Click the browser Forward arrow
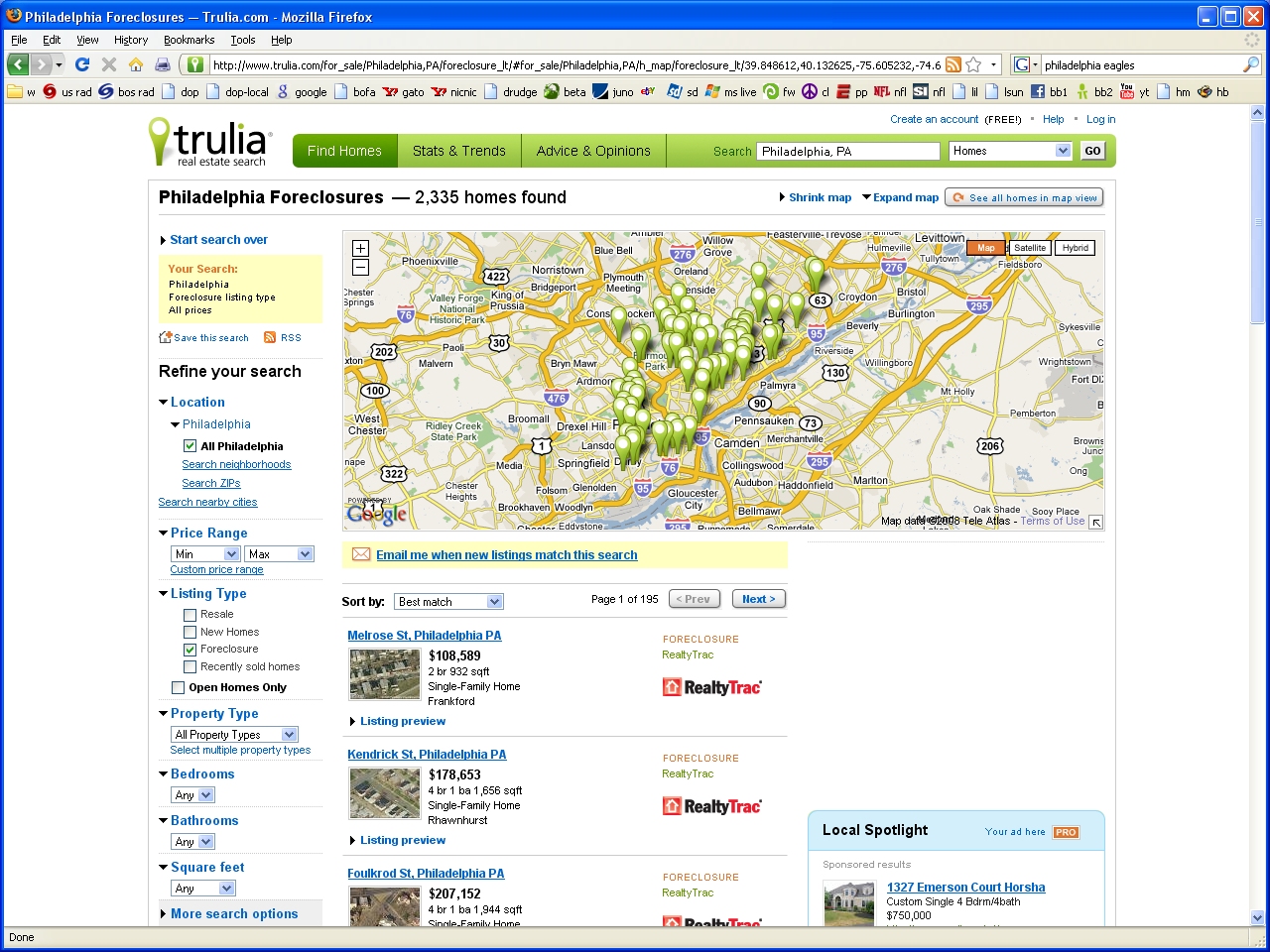1270x952 pixels. [x=41, y=64]
